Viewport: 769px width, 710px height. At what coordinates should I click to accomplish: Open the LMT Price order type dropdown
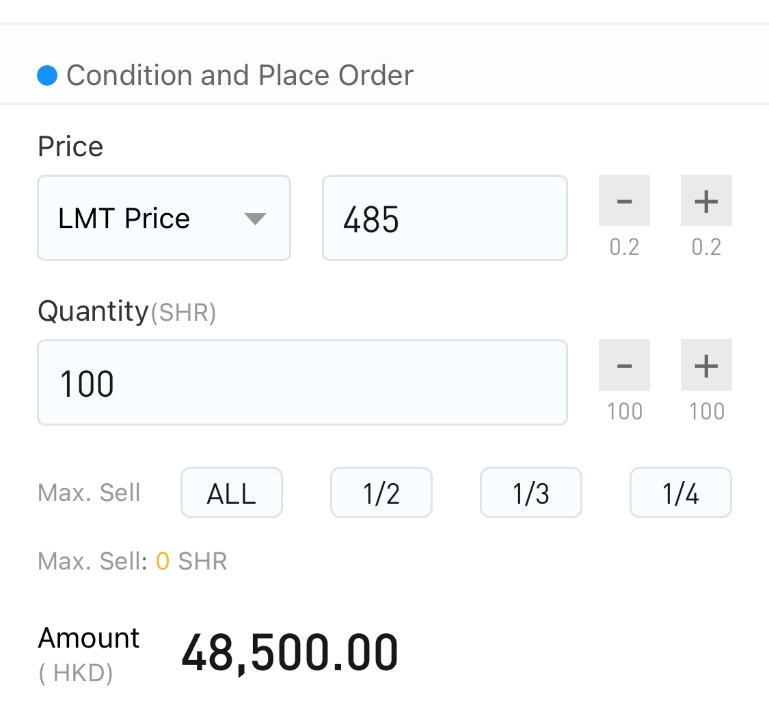coord(164,218)
